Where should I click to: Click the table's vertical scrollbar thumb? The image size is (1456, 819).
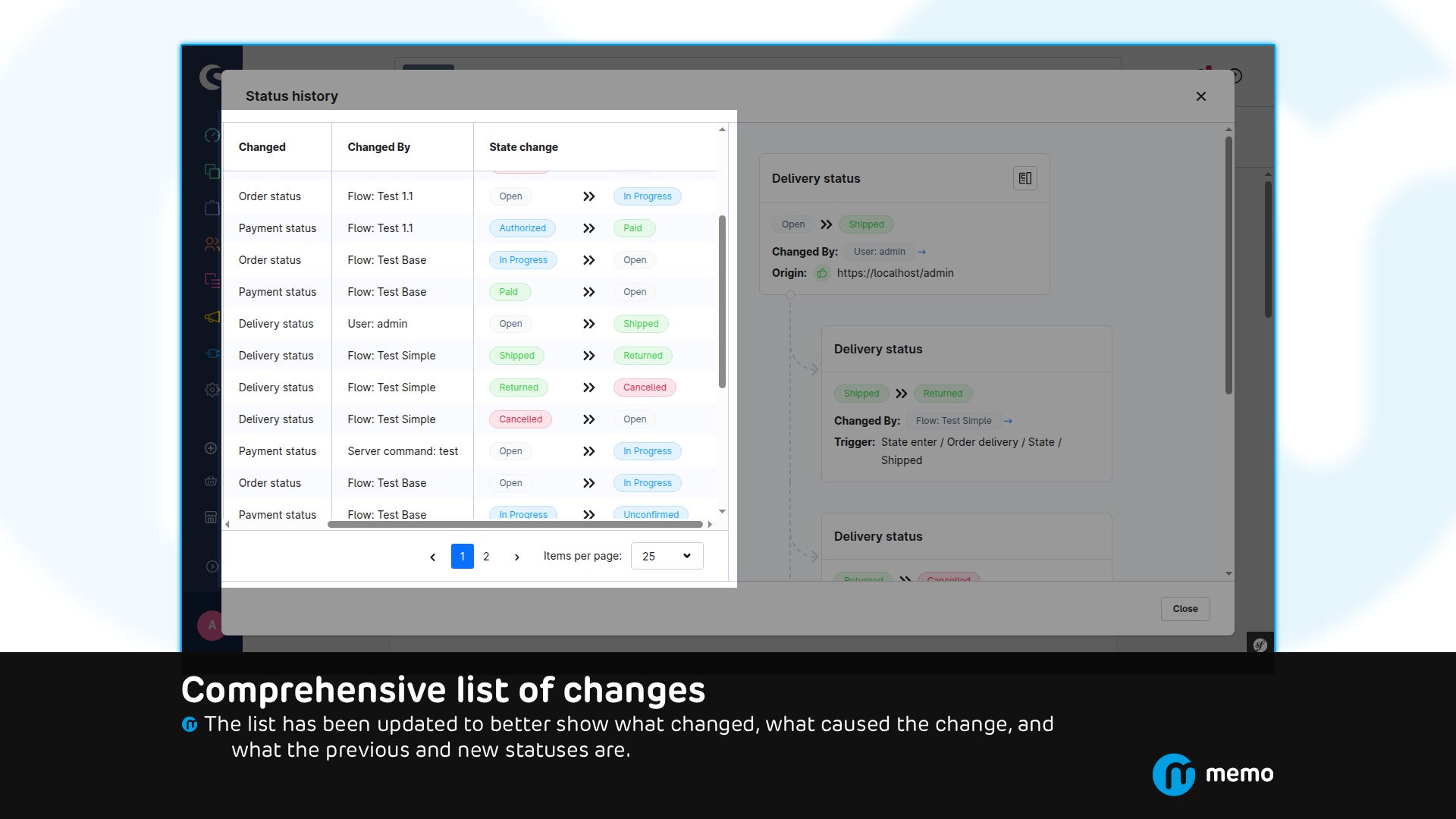click(722, 302)
